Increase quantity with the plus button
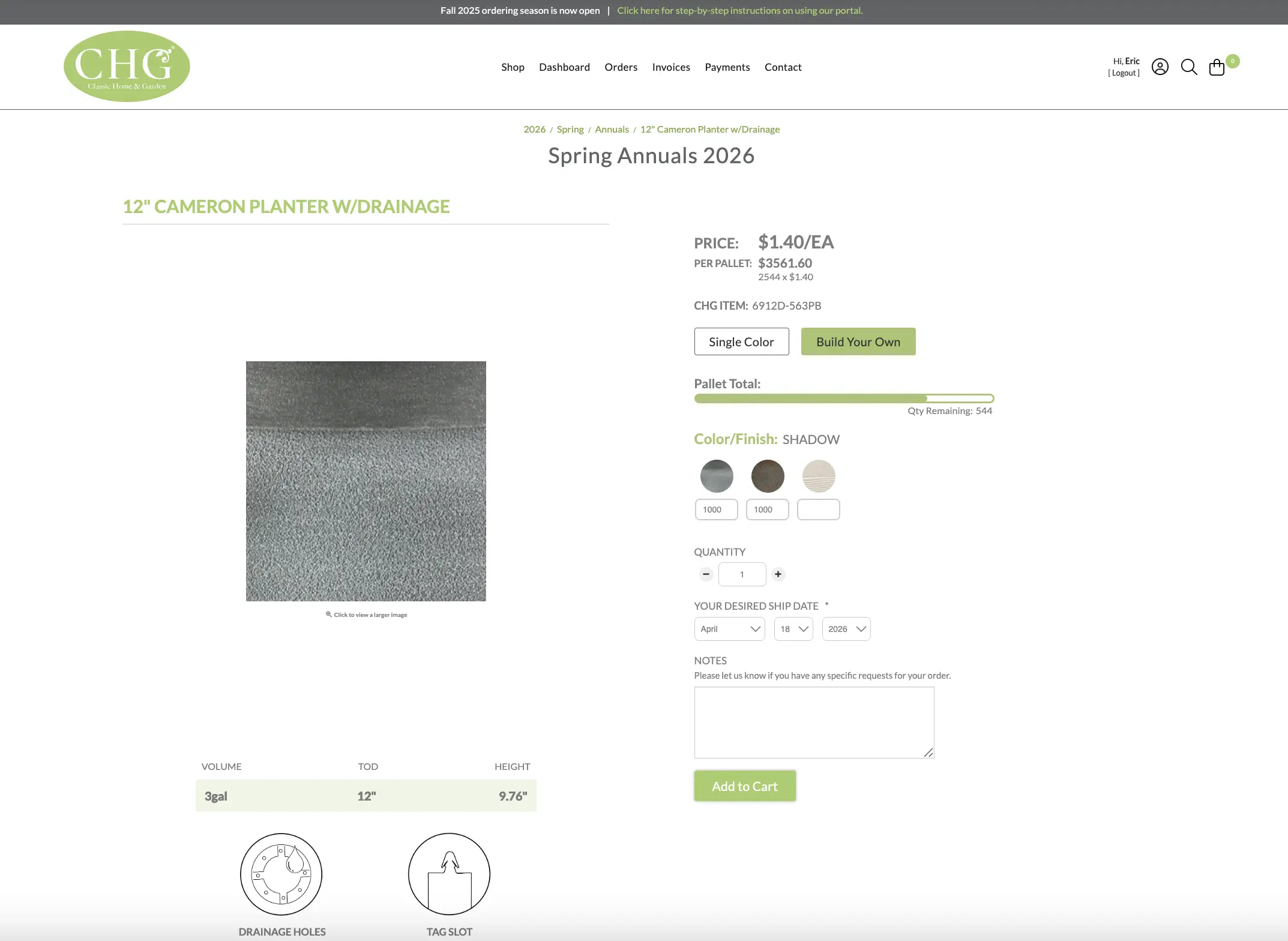 click(778, 574)
